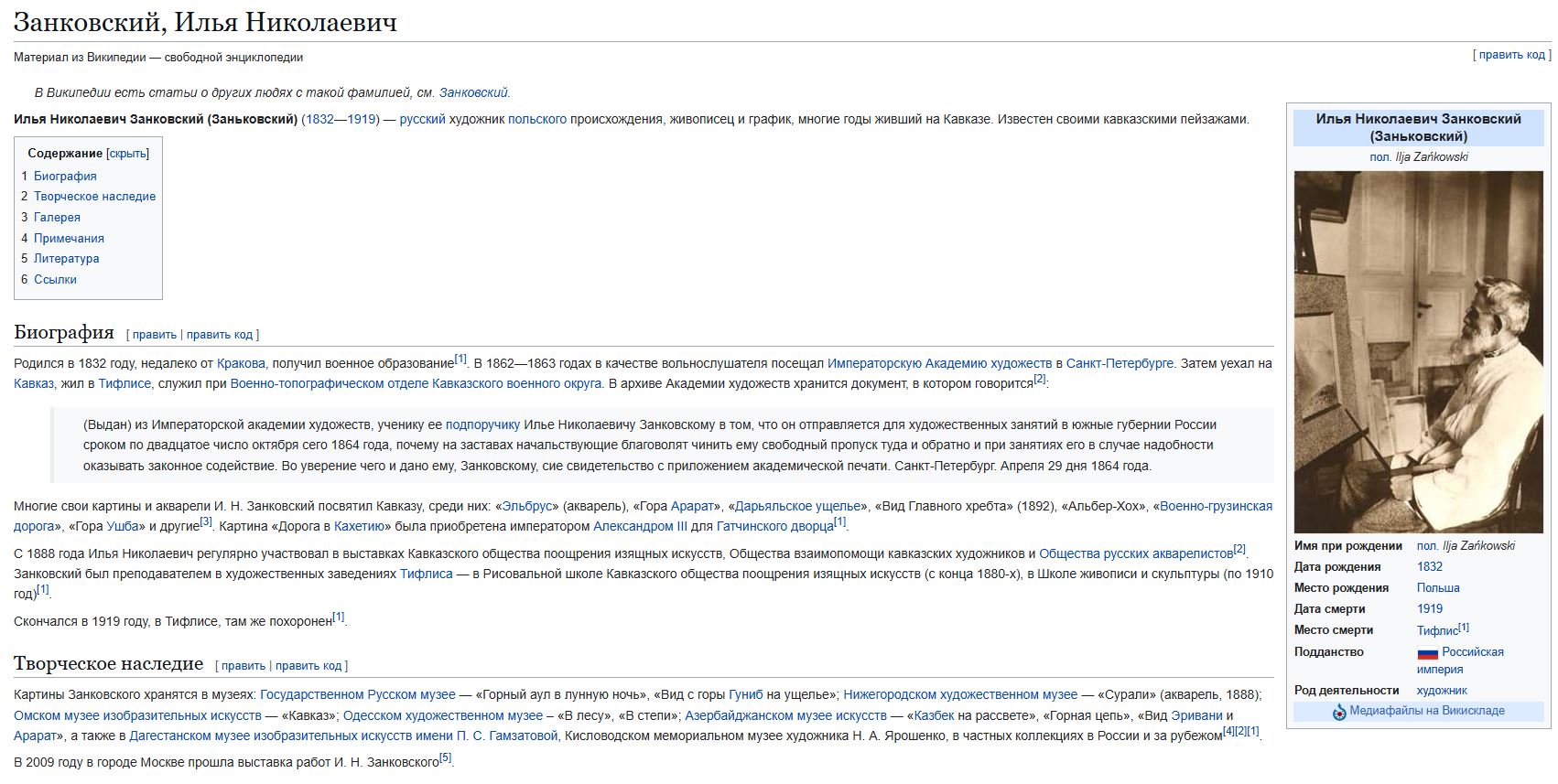The image size is (1558, 784).
Task: Open 'Дагестанском музее изобразительных искусств' link
Action: pyautogui.click(x=343, y=736)
